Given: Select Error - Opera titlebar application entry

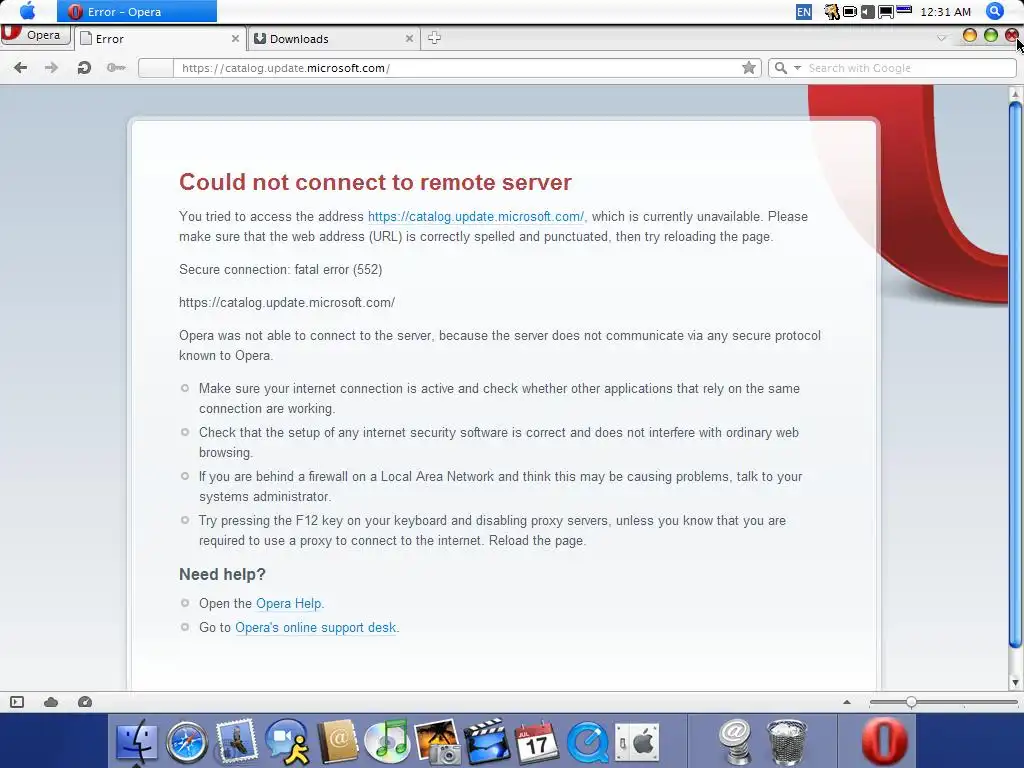Looking at the screenshot, I should (136, 12).
